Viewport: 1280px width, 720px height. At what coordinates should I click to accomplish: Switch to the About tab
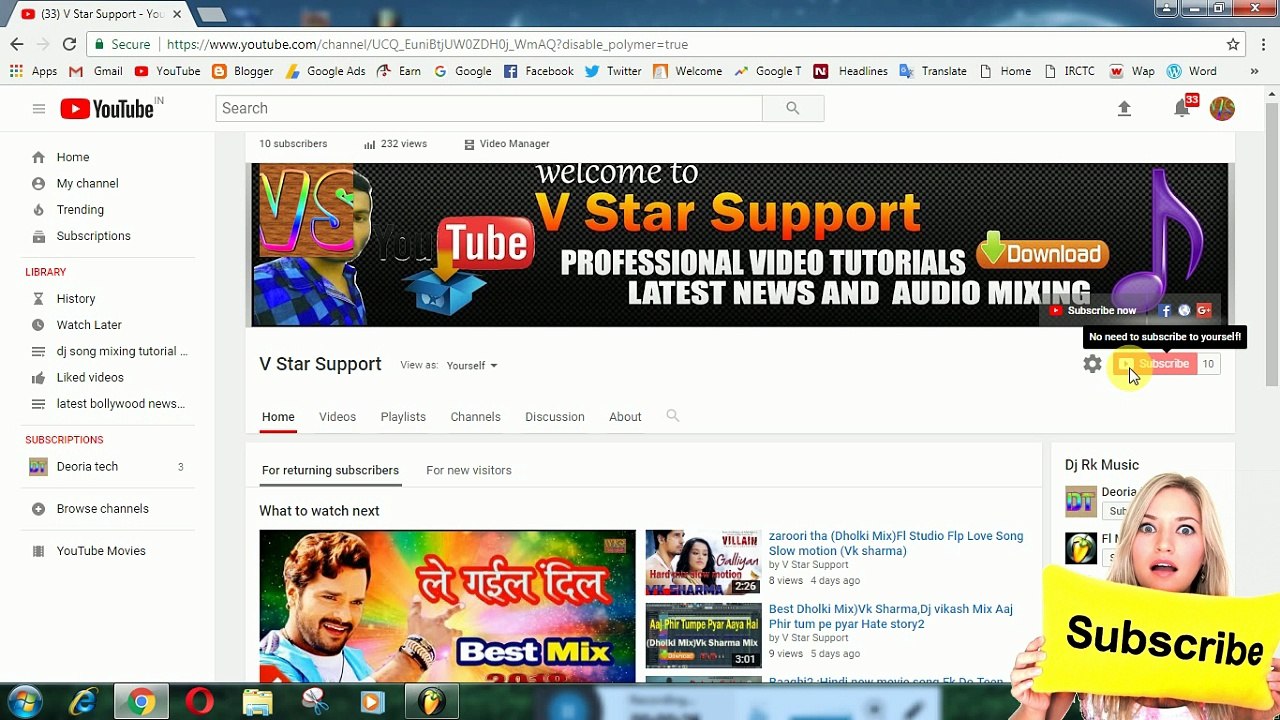click(x=625, y=417)
